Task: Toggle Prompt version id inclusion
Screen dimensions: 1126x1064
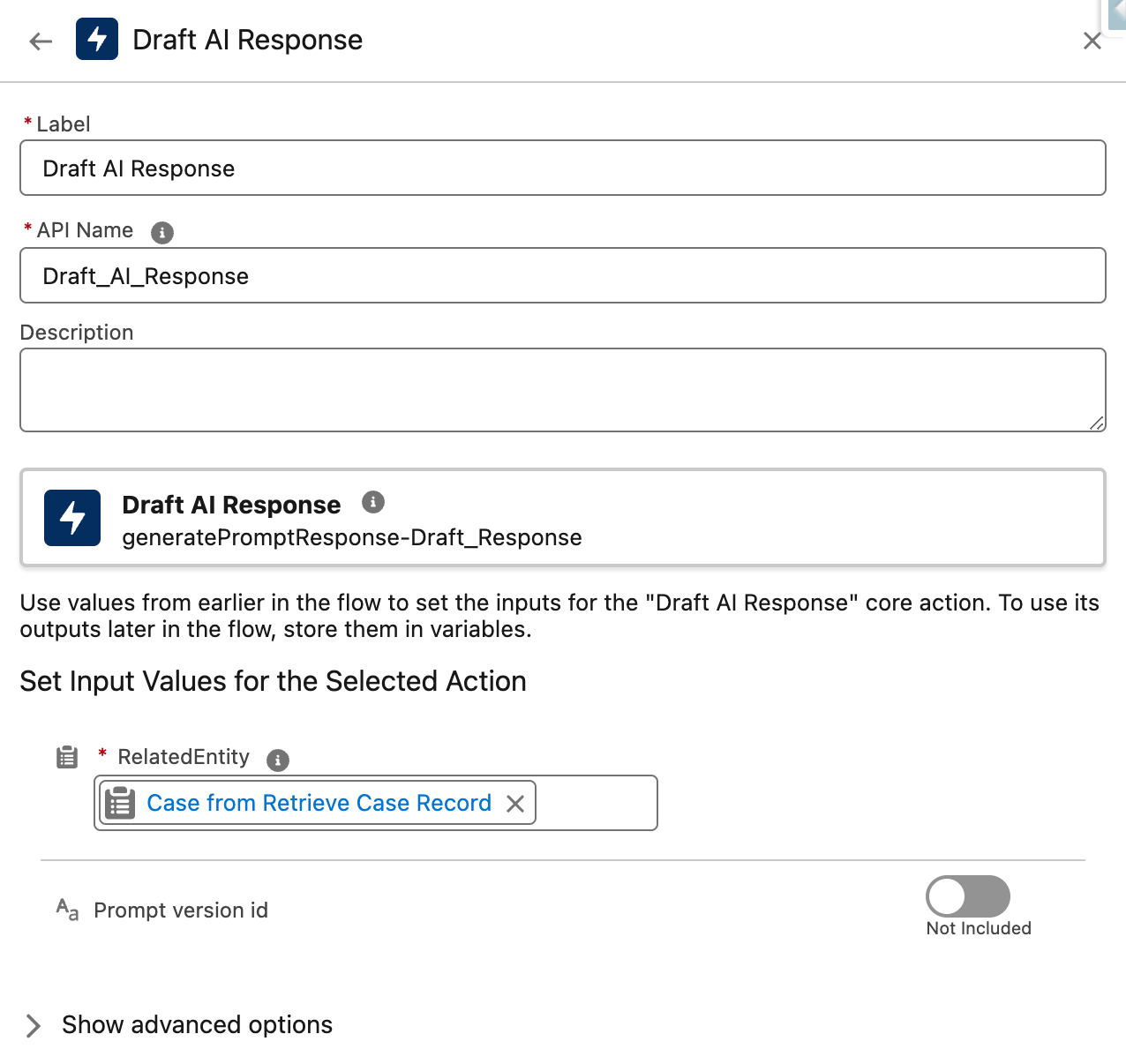Action: (x=968, y=896)
